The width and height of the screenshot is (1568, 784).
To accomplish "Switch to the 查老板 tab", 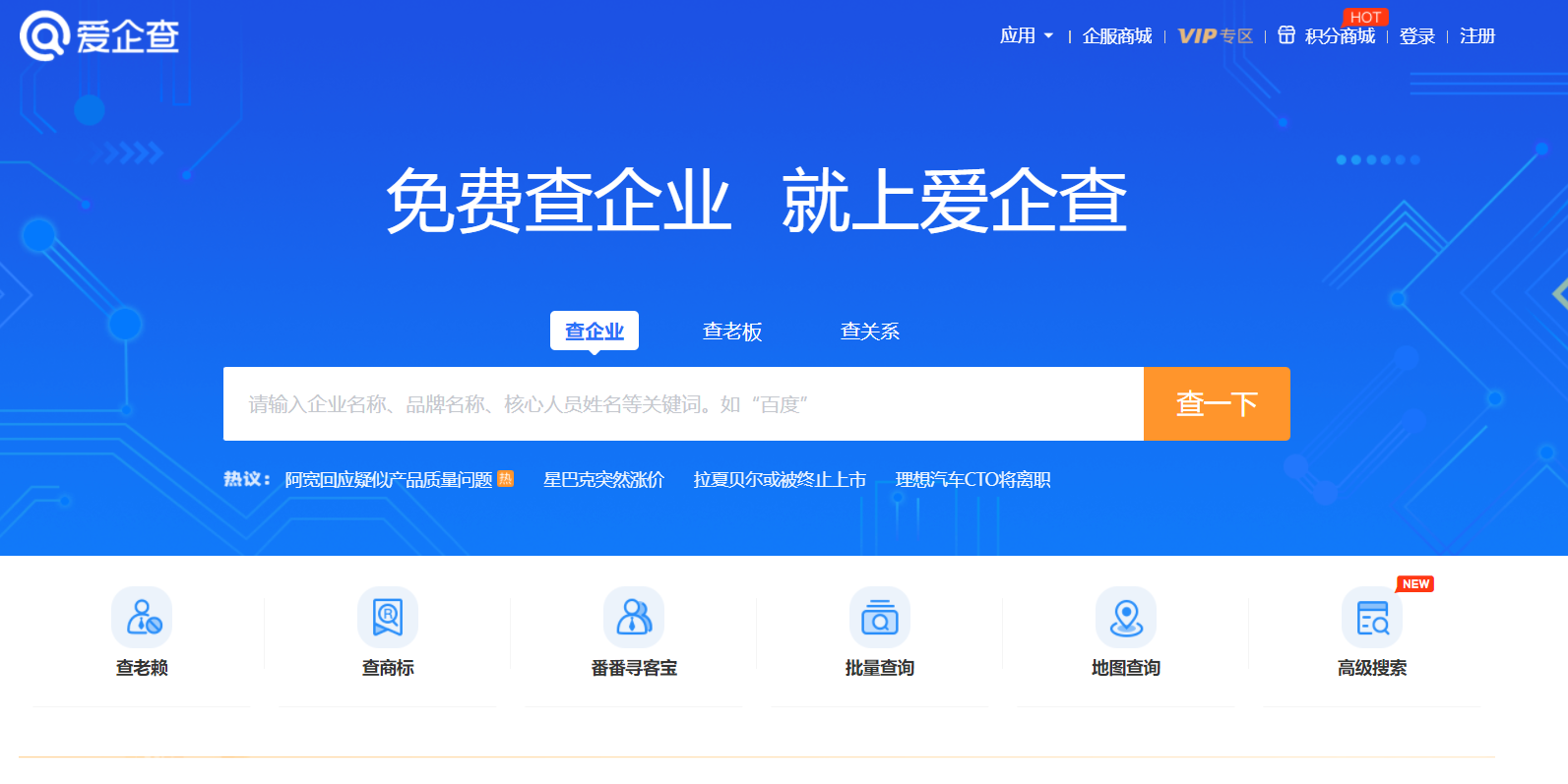I will 732,332.
